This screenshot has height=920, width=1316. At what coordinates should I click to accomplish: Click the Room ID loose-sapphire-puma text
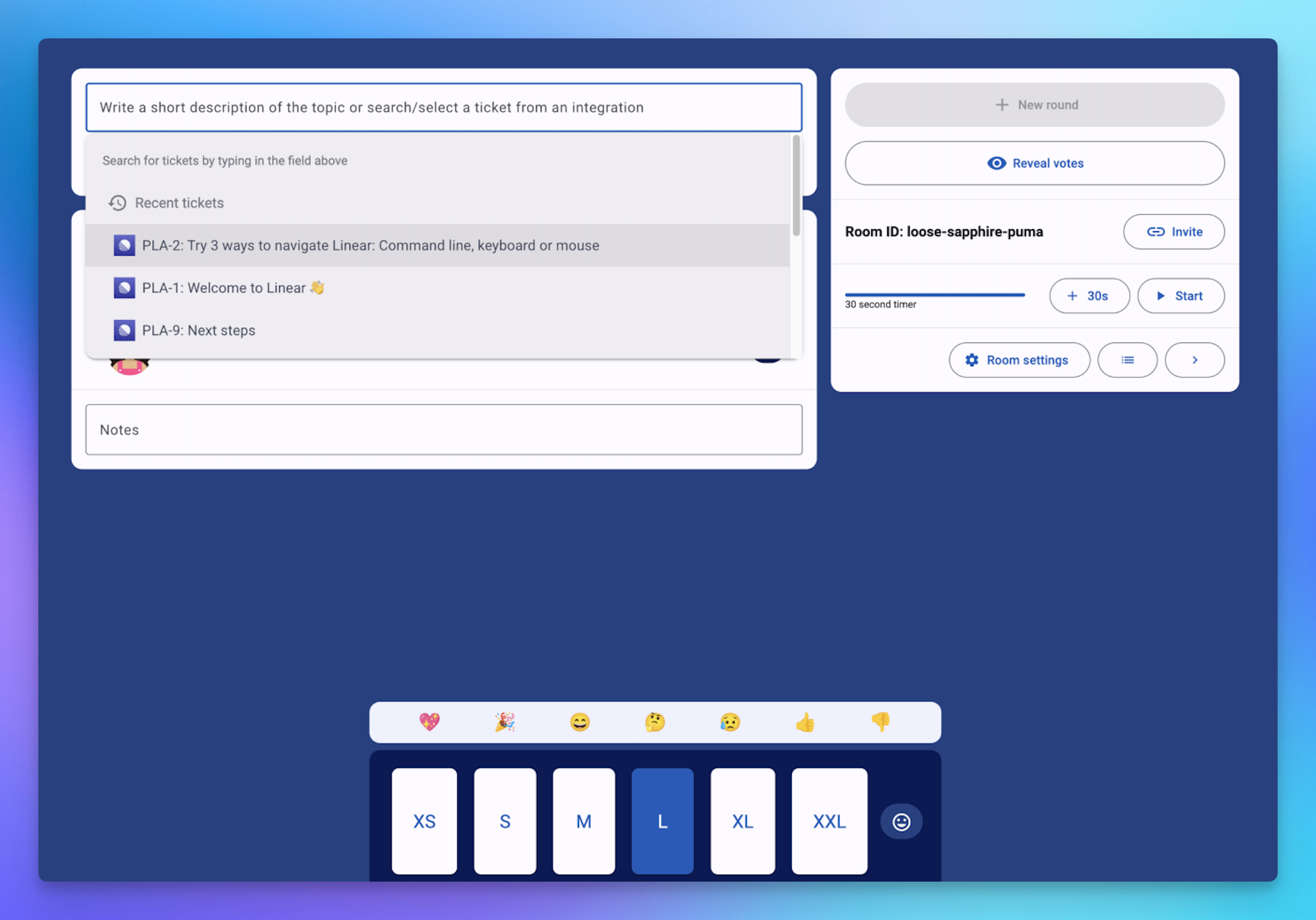point(944,231)
